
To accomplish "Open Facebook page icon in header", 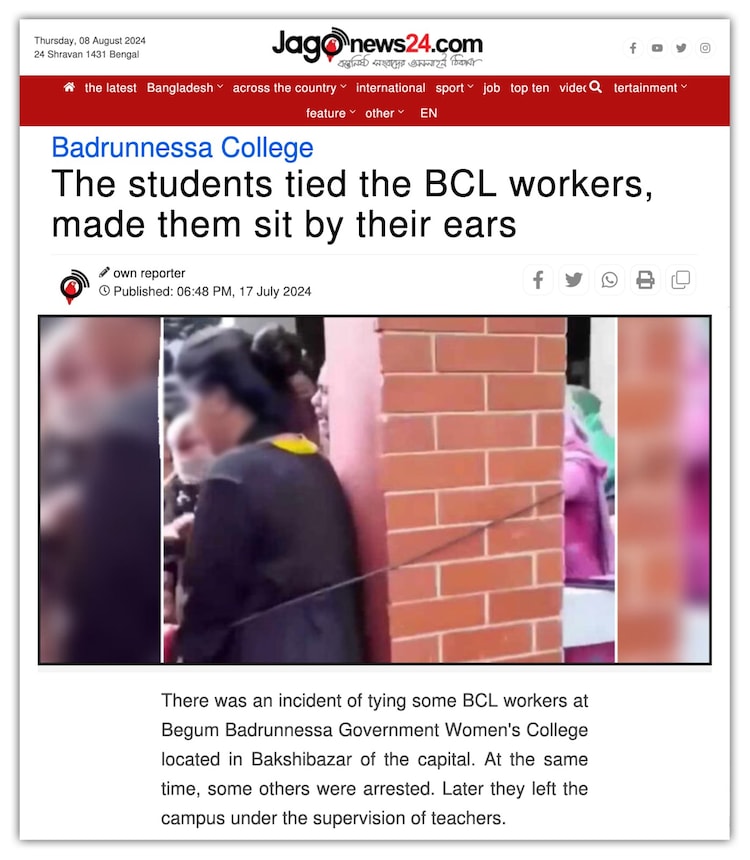I will [x=633, y=48].
